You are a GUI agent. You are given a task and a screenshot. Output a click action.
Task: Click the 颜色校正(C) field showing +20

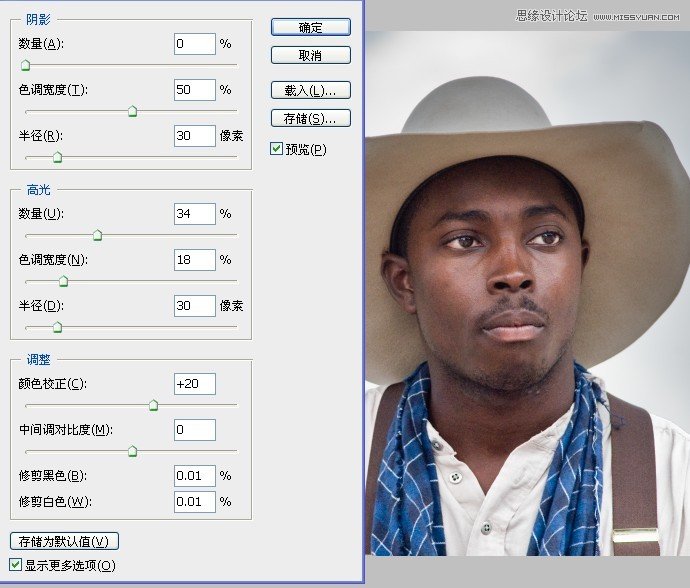click(195, 384)
